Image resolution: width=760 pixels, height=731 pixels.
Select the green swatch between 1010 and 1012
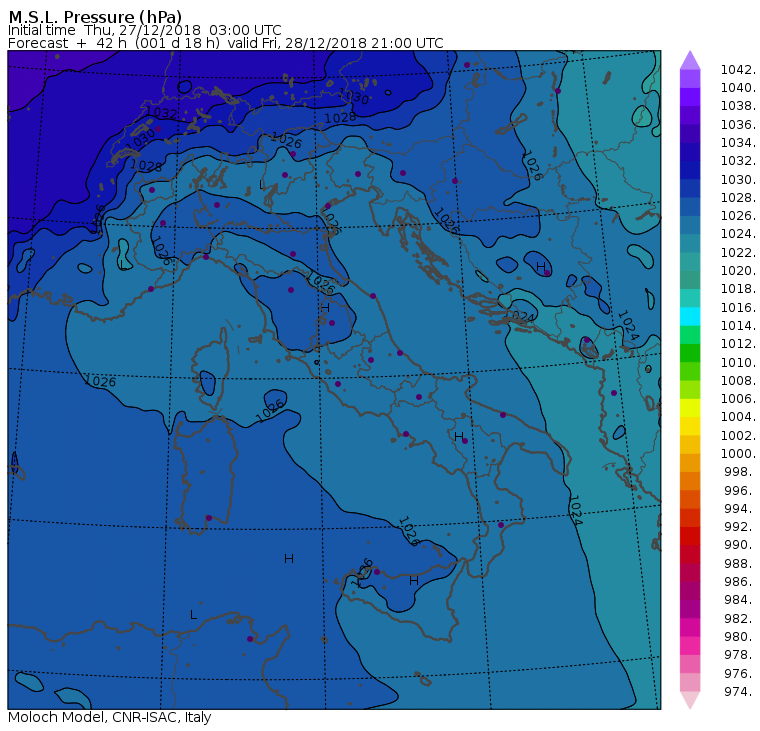(690, 353)
